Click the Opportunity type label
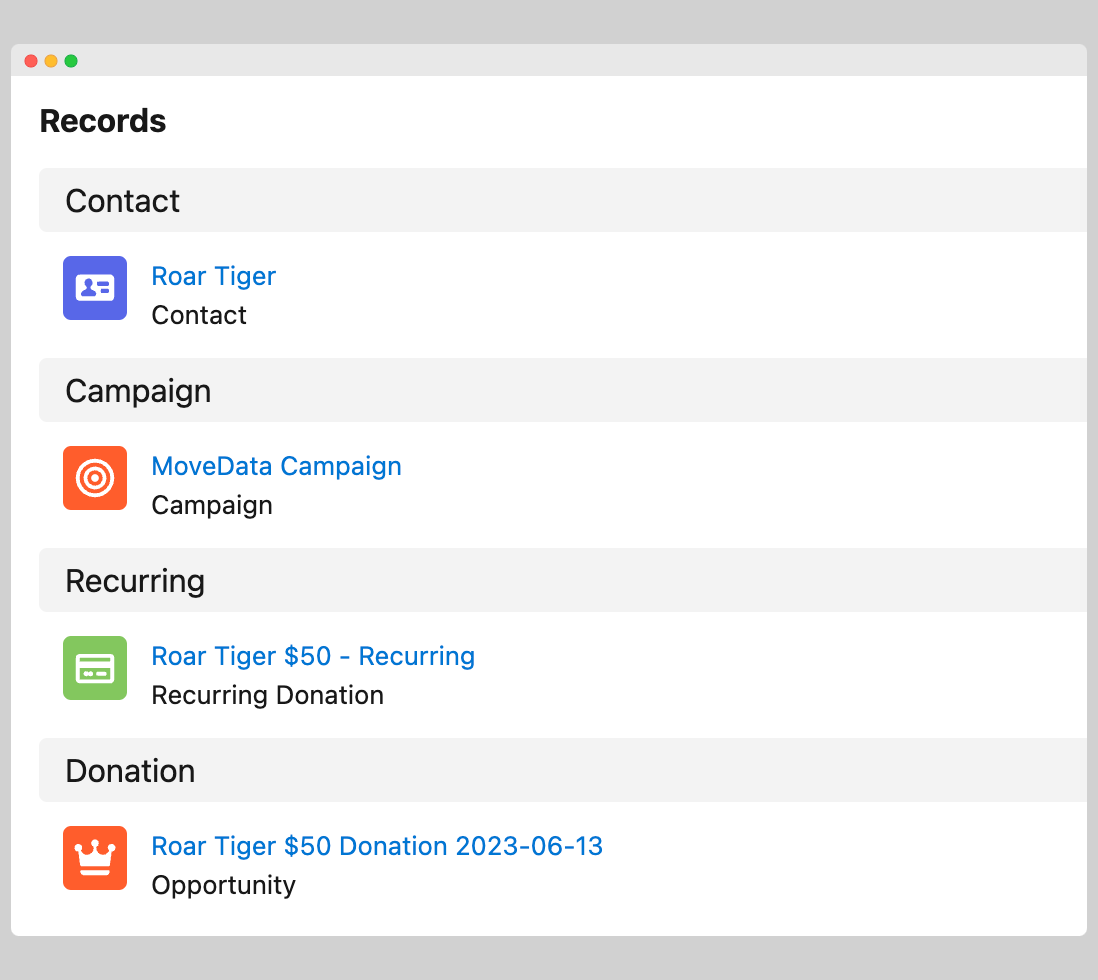 point(223,885)
